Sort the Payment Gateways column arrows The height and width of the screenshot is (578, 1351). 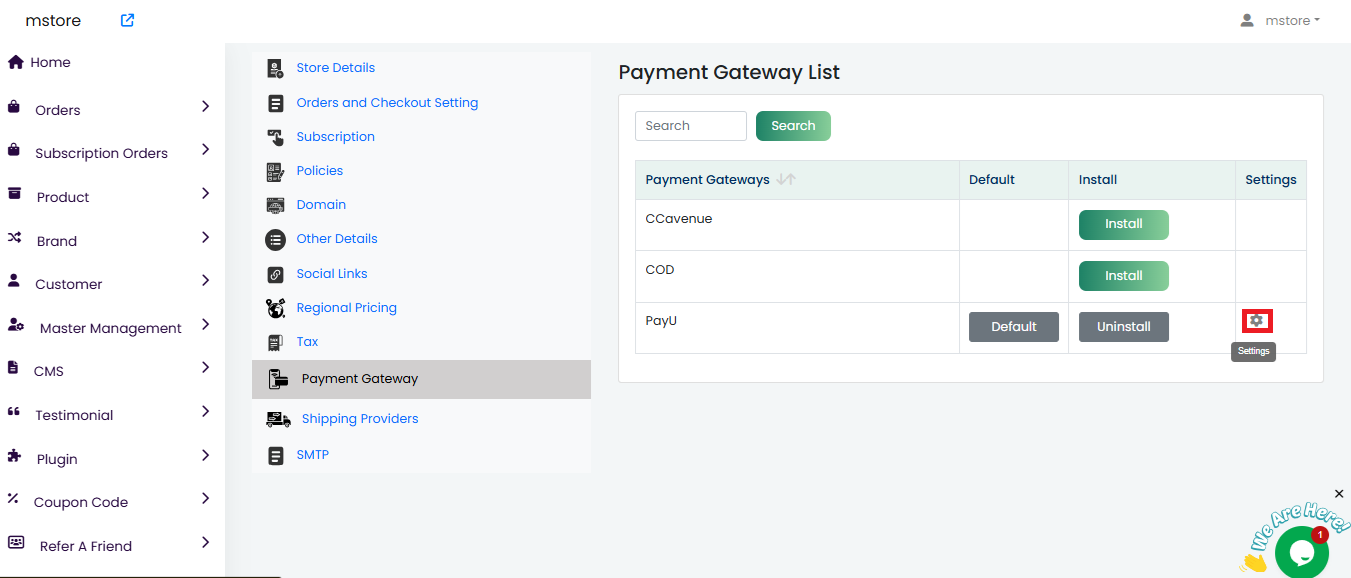click(786, 180)
